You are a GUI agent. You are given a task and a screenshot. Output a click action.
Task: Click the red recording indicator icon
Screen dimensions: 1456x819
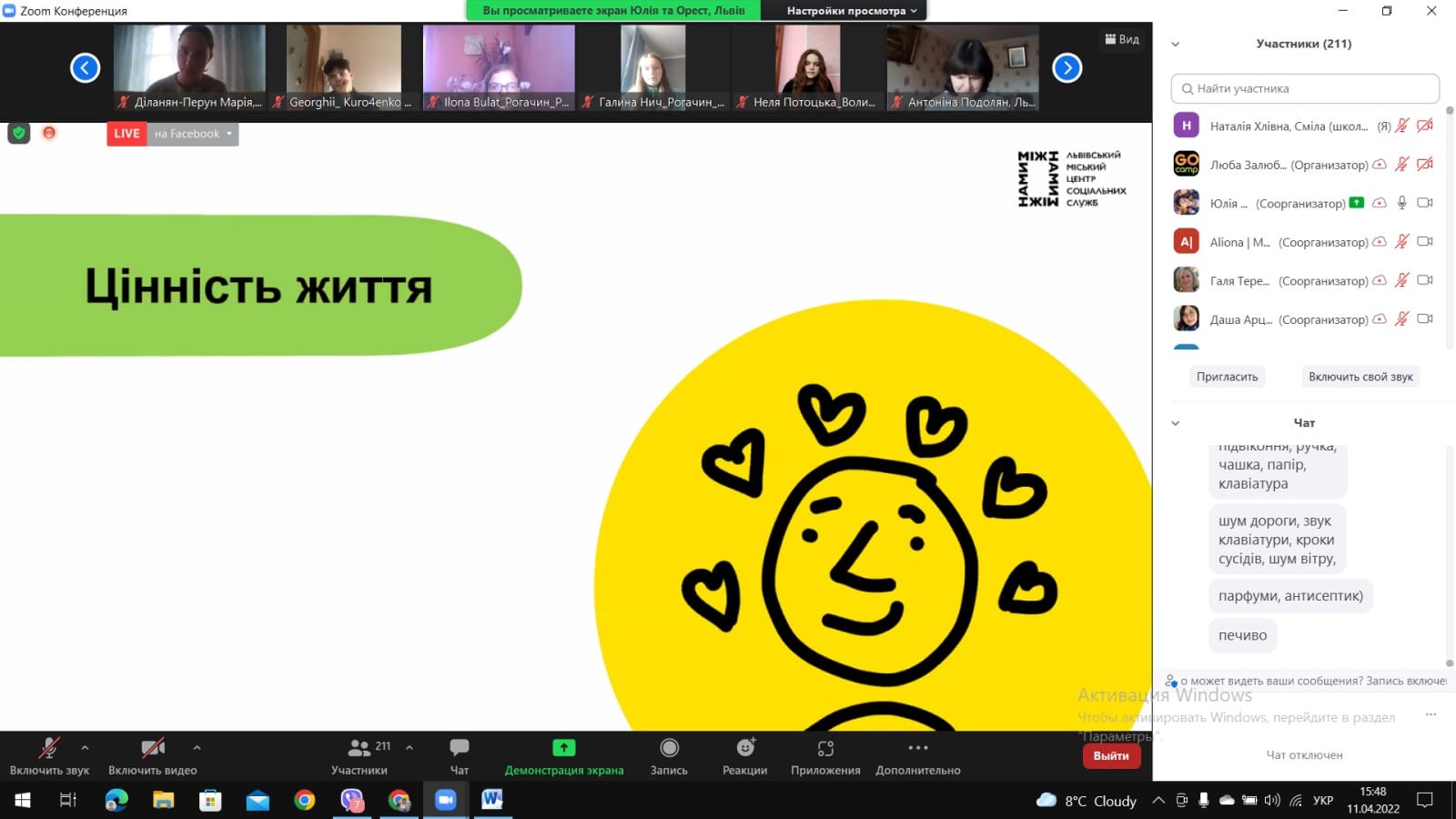click(x=49, y=133)
